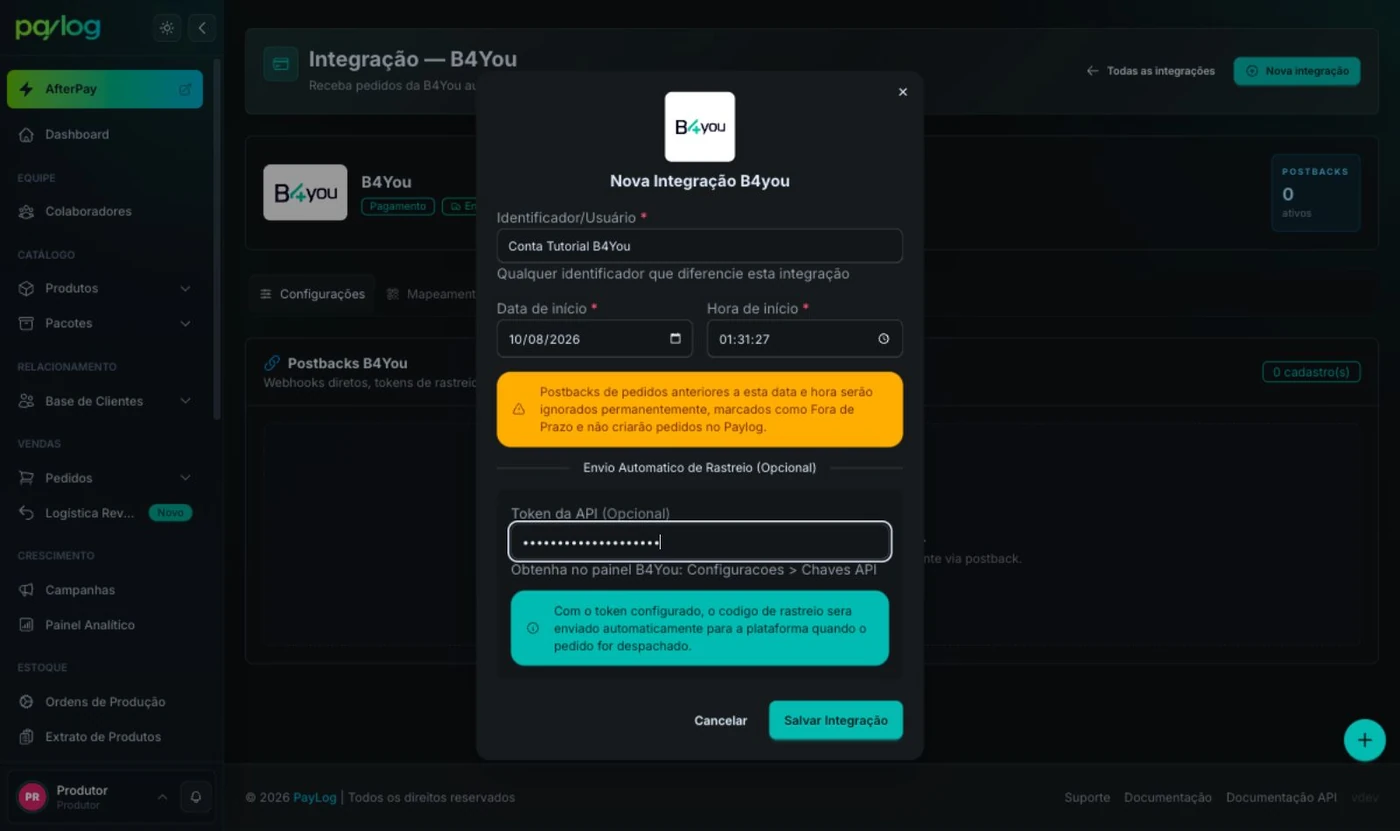
Task: Click the Base de Clientes icon
Action: click(x=26, y=401)
